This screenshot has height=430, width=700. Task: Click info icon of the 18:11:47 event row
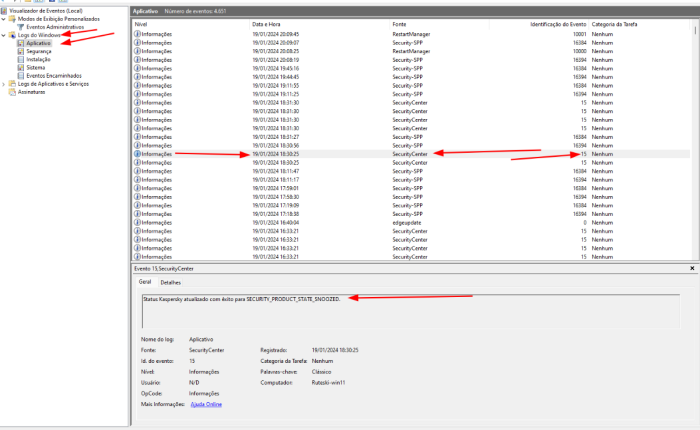point(138,171)
